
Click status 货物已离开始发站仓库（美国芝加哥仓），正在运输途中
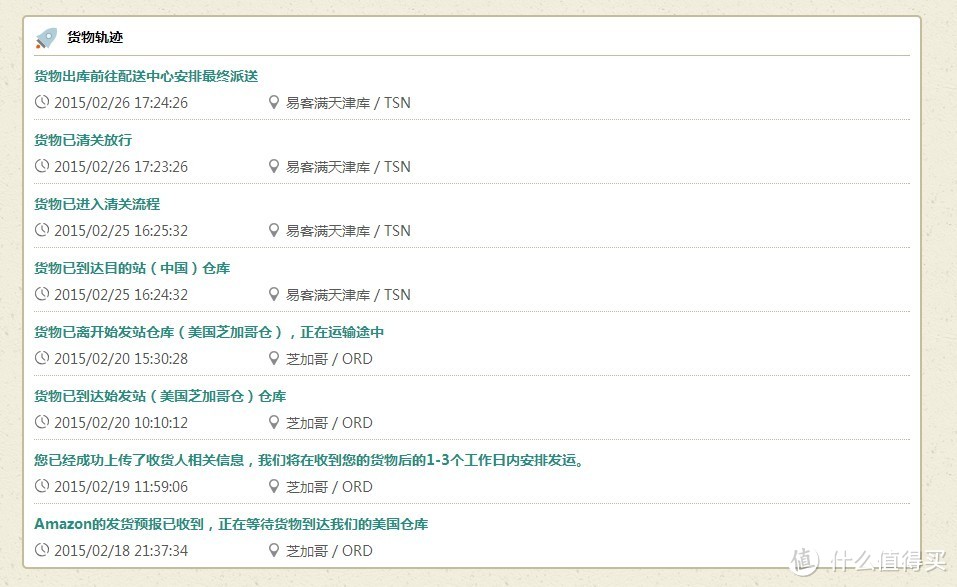tap(209, 333)
